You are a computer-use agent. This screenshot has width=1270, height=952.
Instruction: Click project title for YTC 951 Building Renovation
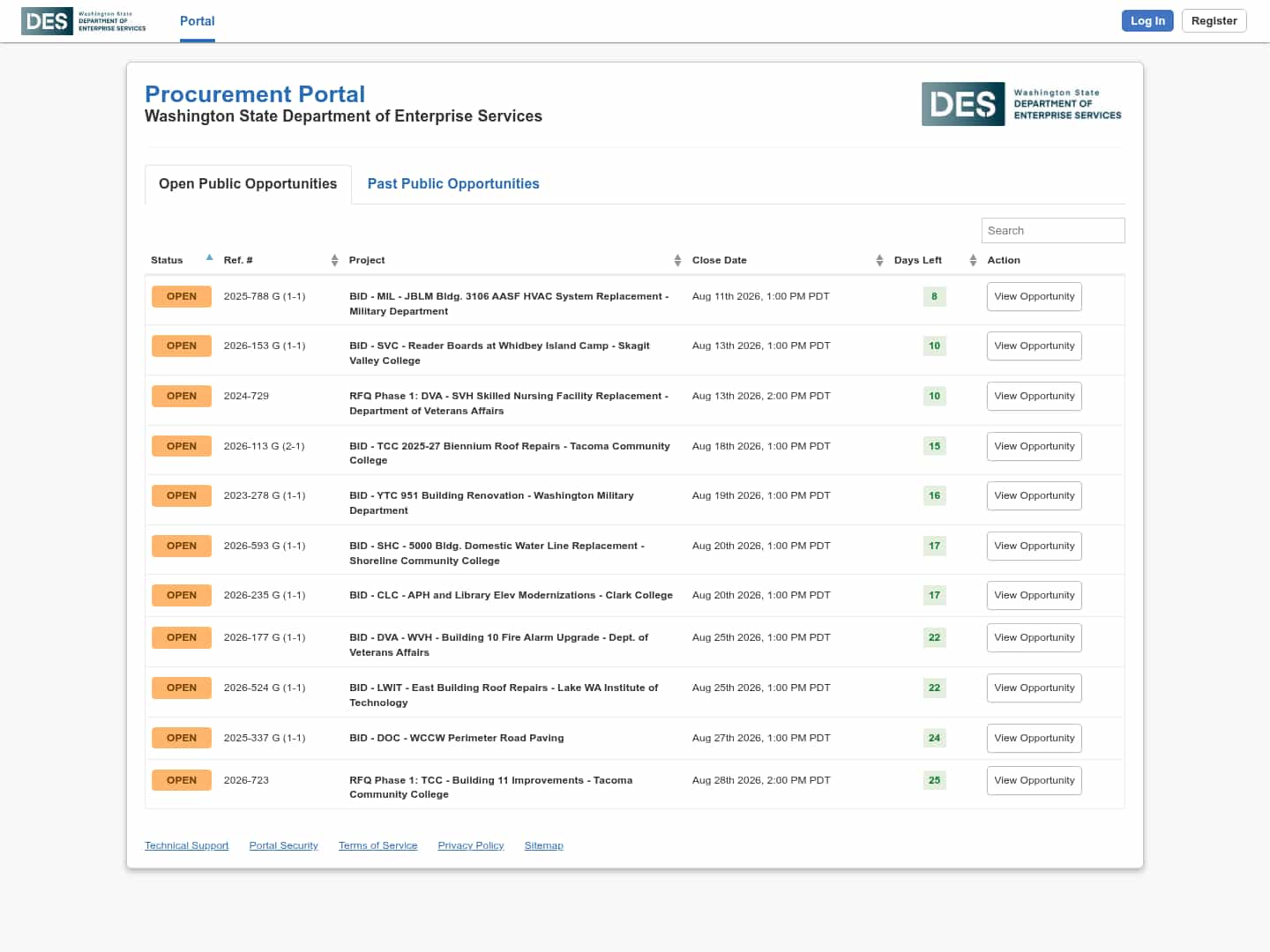point(491,503)
